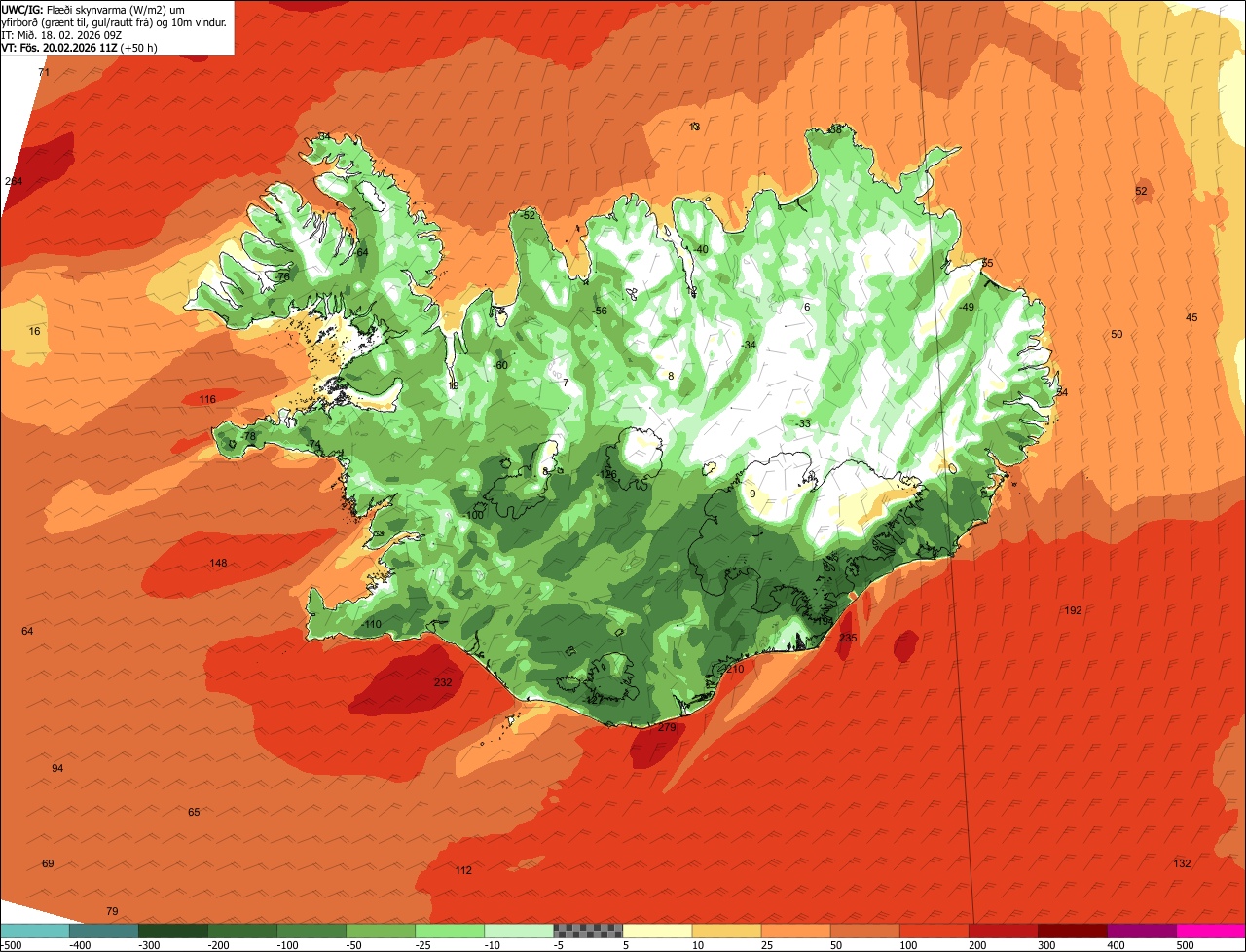
Task: Click the map value 52 in the northeast sea
Action: pos(1141,192)
